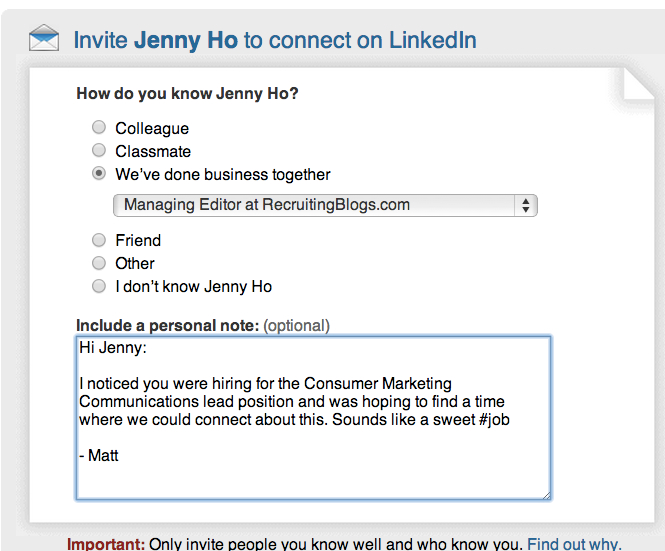Click the How do you know Jenny Ho heading
The width and height of the screenshot is (665, 551).
[187, 94]
